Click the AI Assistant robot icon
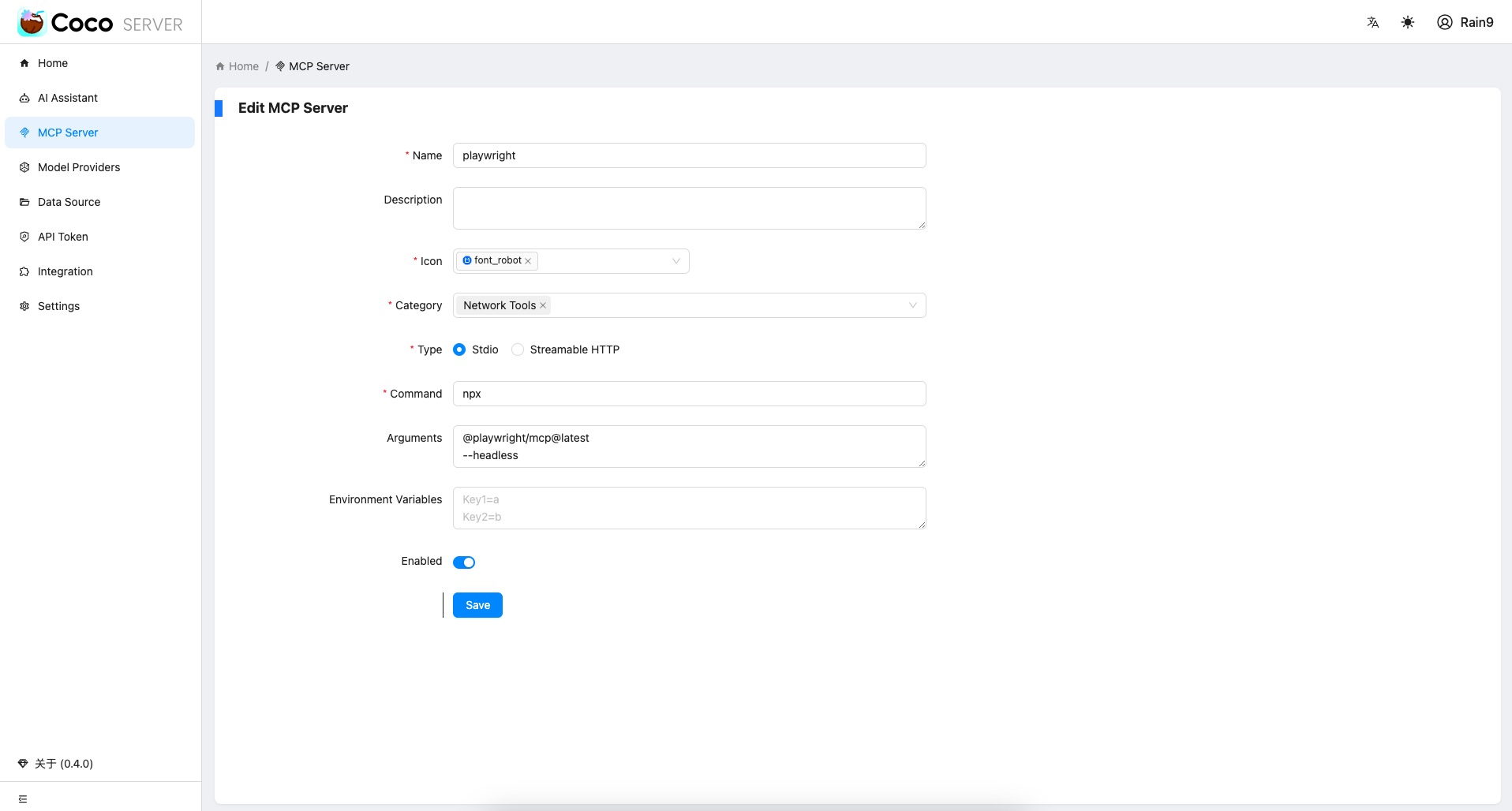 (24, 98)
